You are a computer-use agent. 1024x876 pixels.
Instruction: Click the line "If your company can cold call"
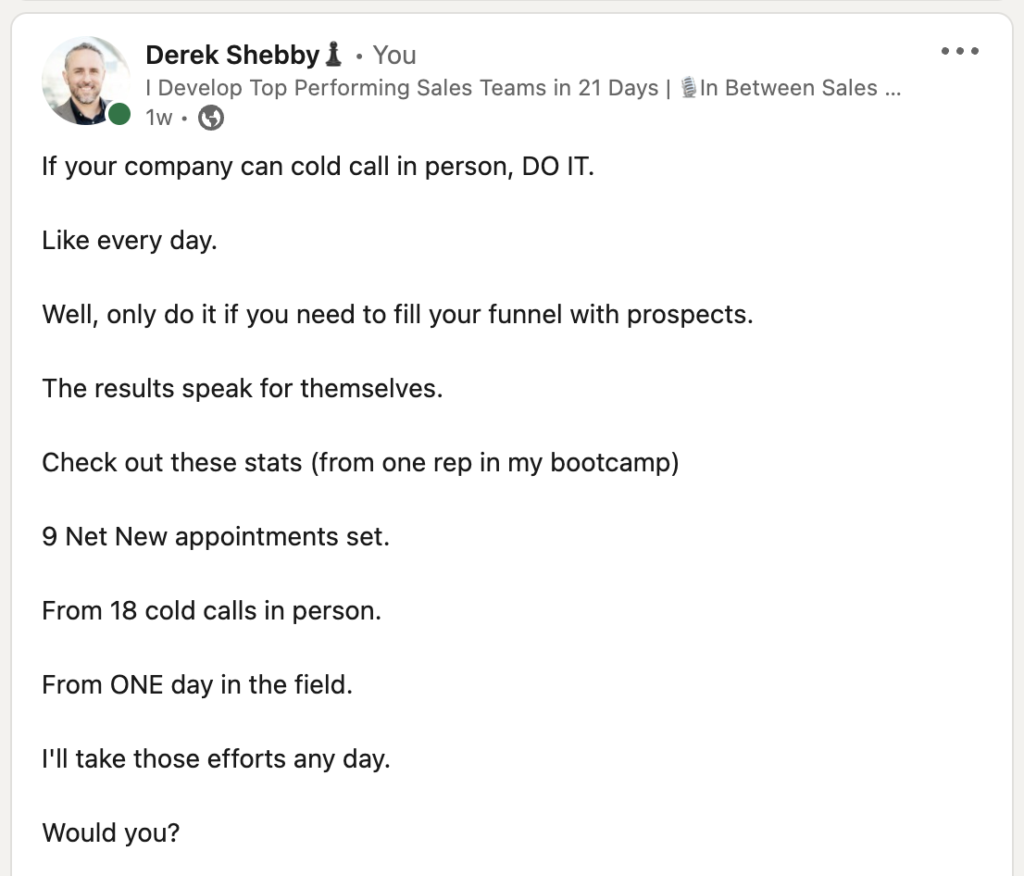pos(318,167)
